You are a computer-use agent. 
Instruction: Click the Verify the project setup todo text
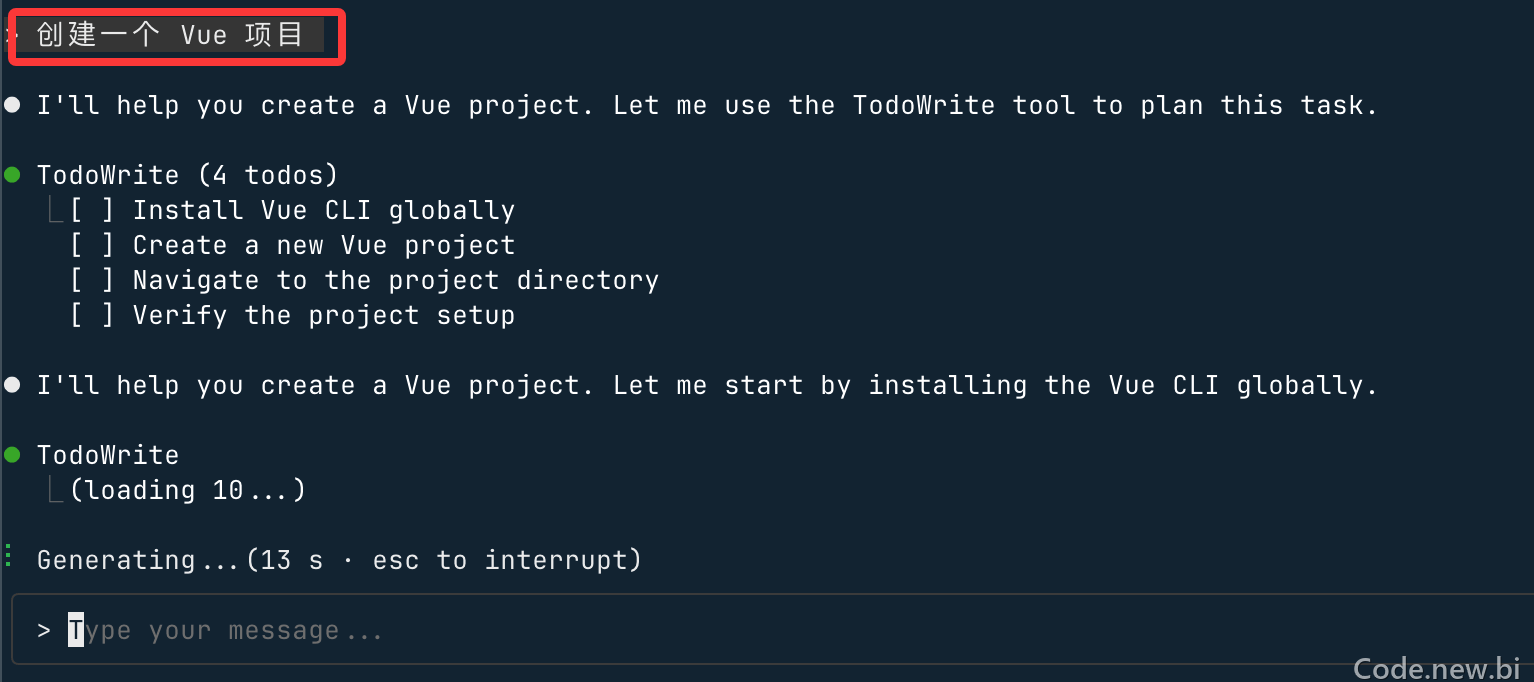click(x=324, y=315)
